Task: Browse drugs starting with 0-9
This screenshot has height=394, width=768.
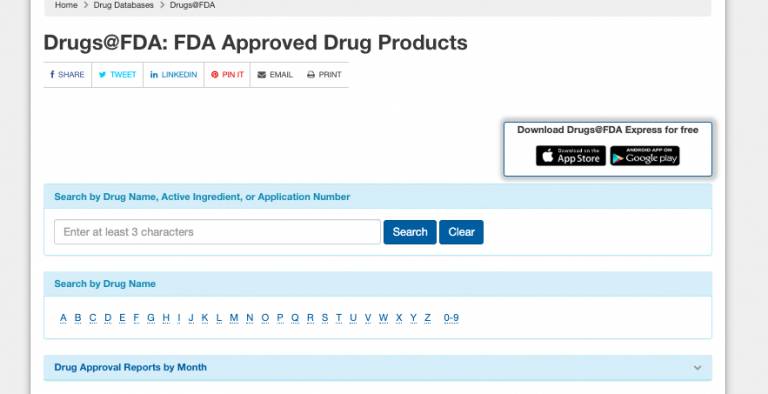Action: pos(451,318)
